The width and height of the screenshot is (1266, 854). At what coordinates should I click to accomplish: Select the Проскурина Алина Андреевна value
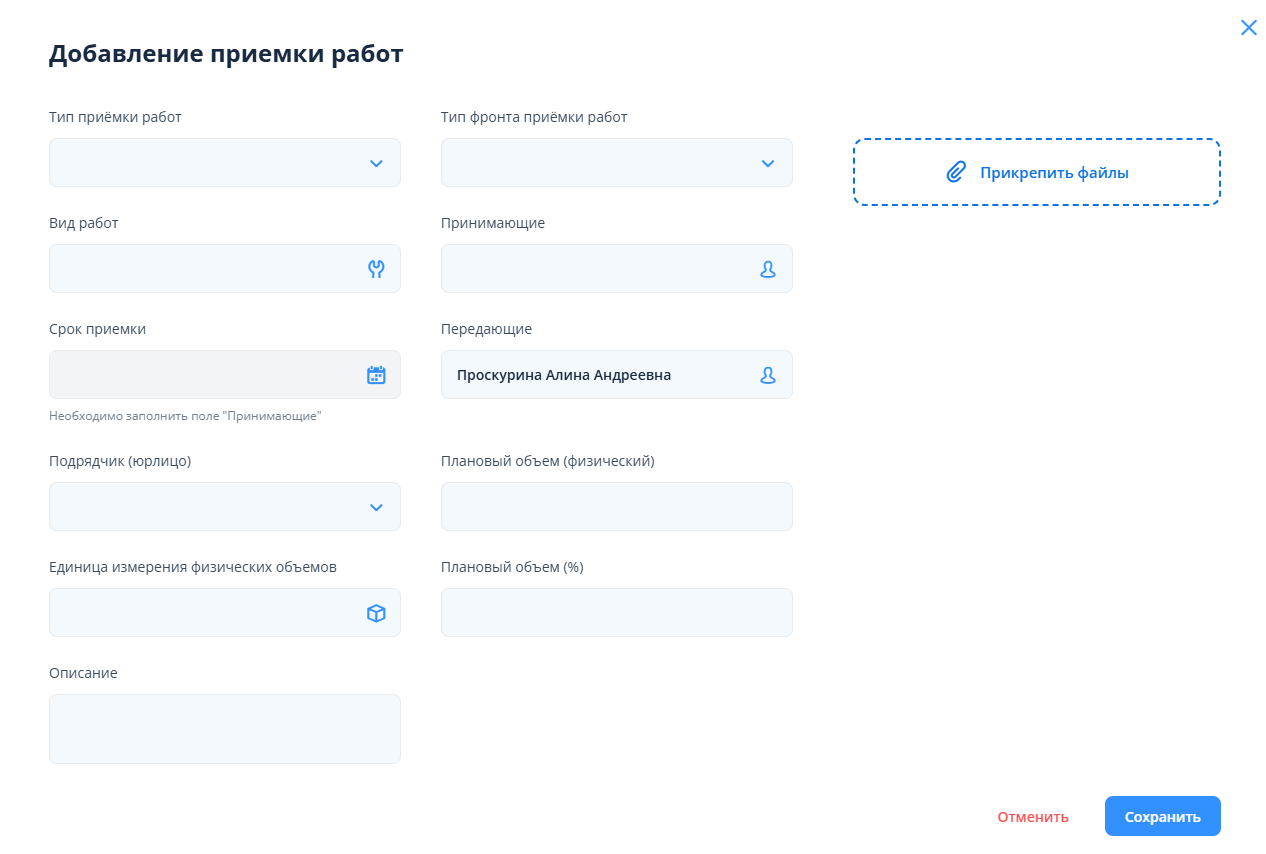coord(564,375)
